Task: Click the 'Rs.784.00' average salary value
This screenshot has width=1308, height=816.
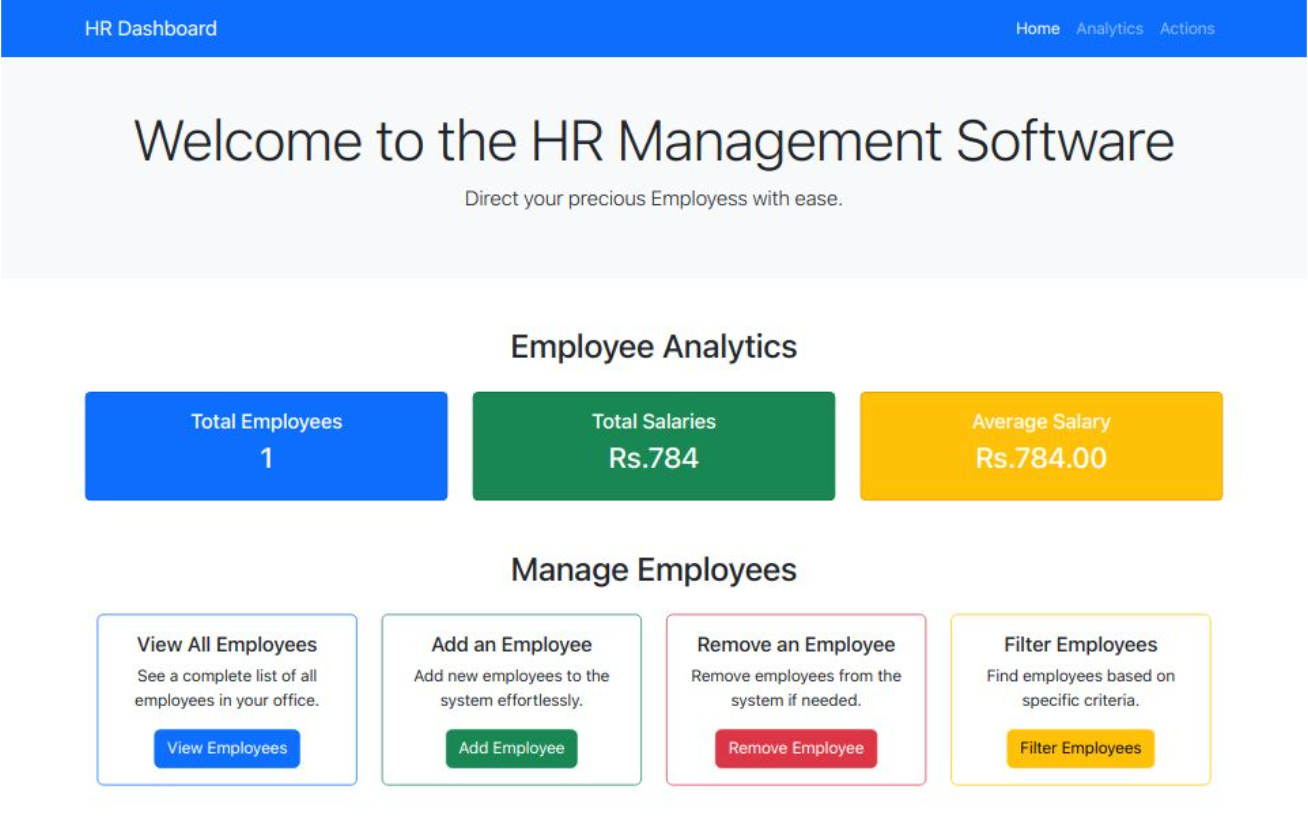Action: 1041,458
